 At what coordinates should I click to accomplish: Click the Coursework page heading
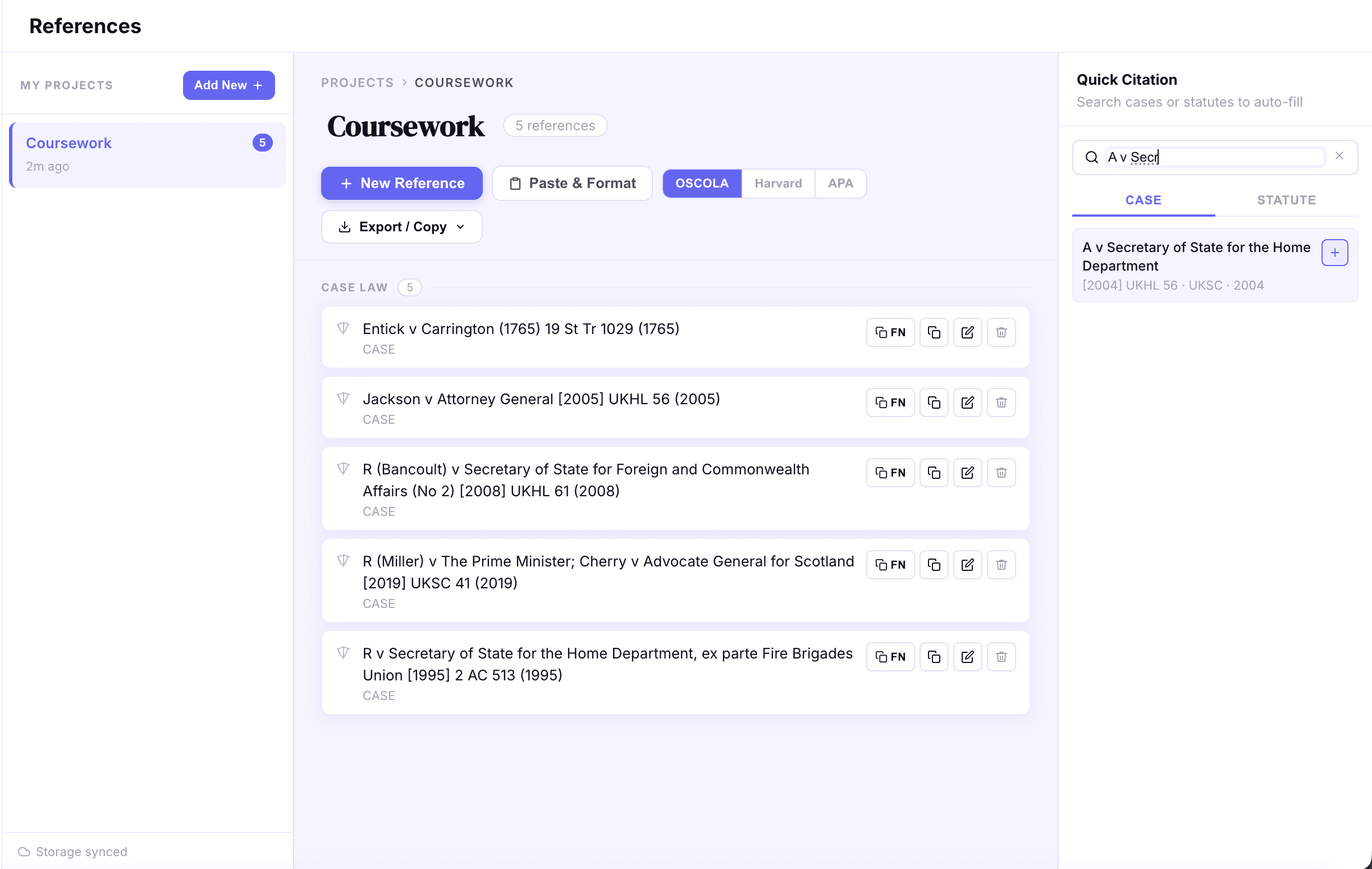click(x=405, y=126)
